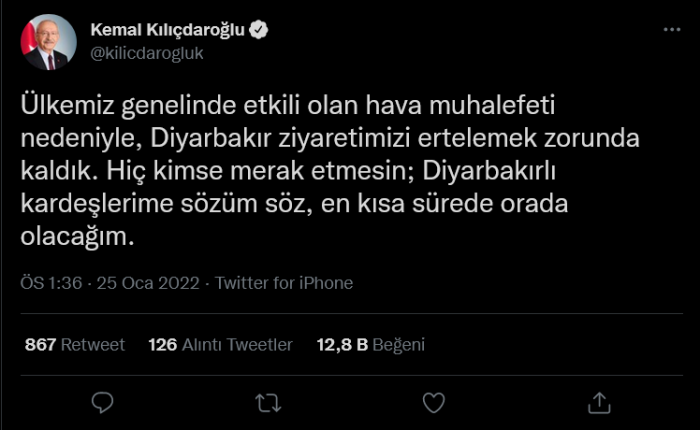The image size is (700, 430).
Task: Click the 25 Oca 2022 date
Action: coord(149,283)
